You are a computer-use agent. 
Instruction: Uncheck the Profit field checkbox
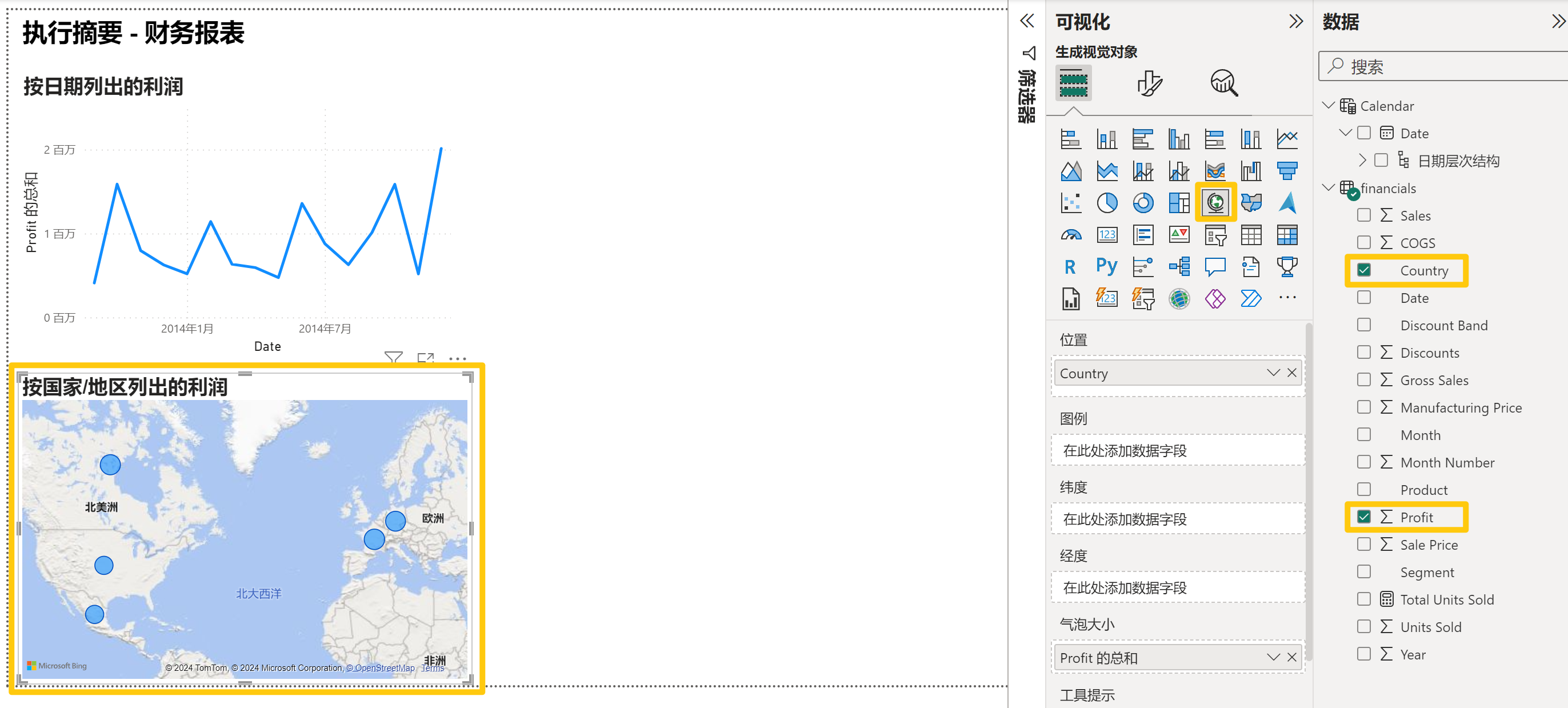pyautogui.click(x=1363, y=517)
